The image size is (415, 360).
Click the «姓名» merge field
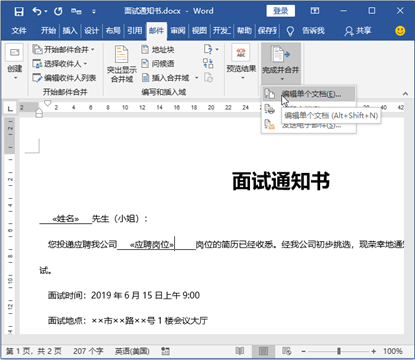[x=66, y=219]
